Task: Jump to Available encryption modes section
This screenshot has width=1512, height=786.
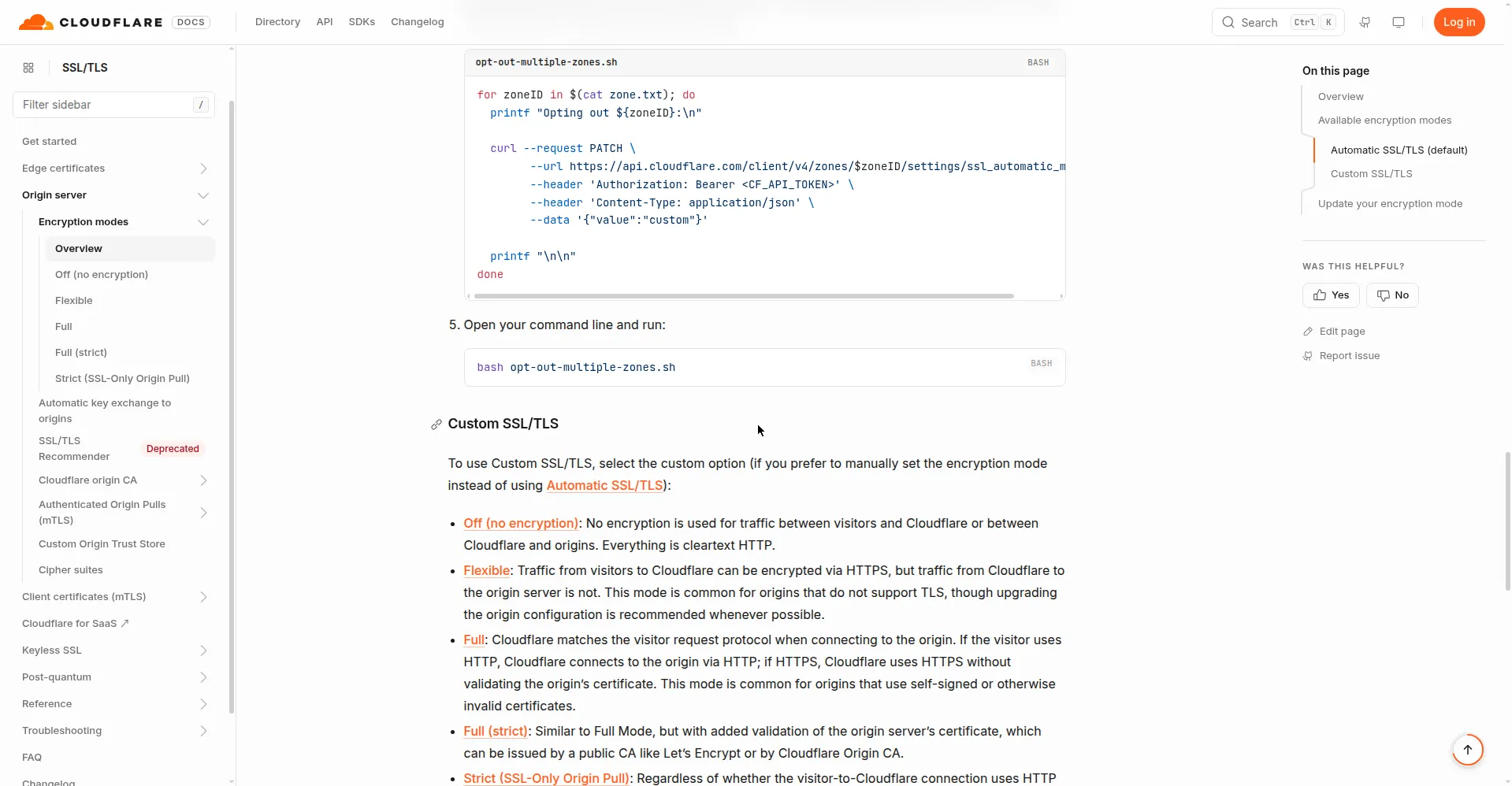Action: [x=1384, y=120]
